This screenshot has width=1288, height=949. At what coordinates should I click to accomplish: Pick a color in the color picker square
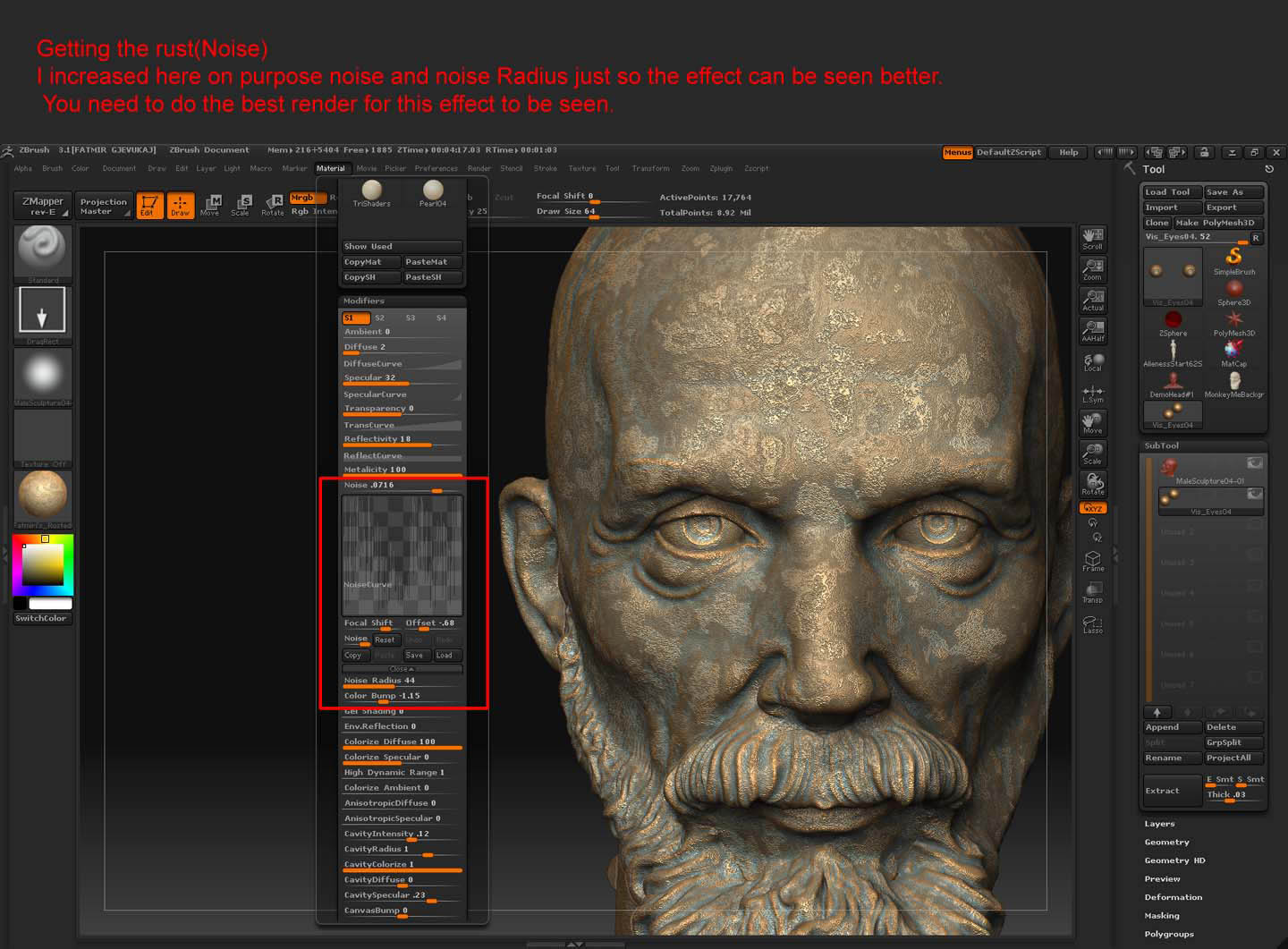coord(42,563)
